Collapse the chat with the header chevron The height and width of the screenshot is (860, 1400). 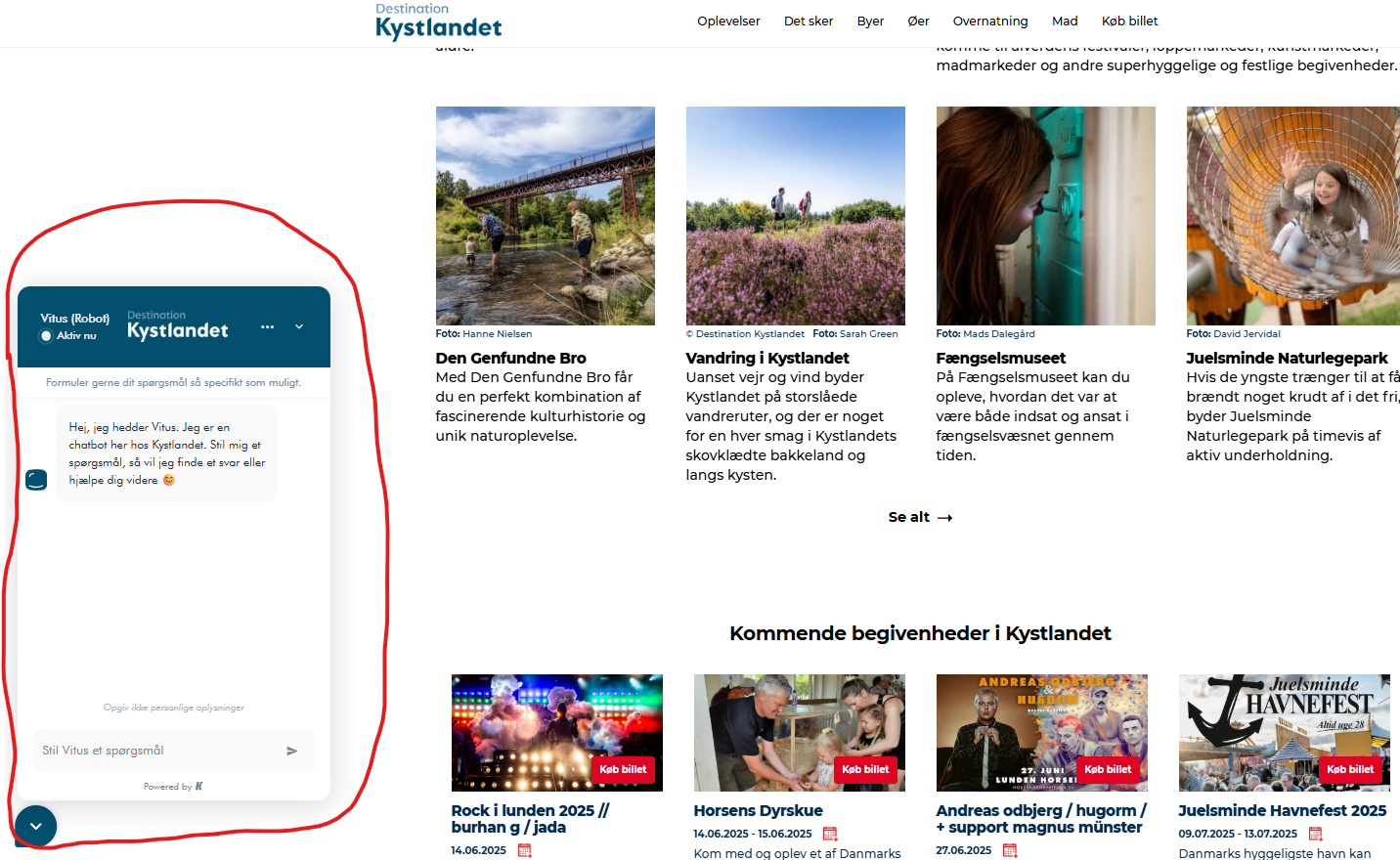point(298,326)
